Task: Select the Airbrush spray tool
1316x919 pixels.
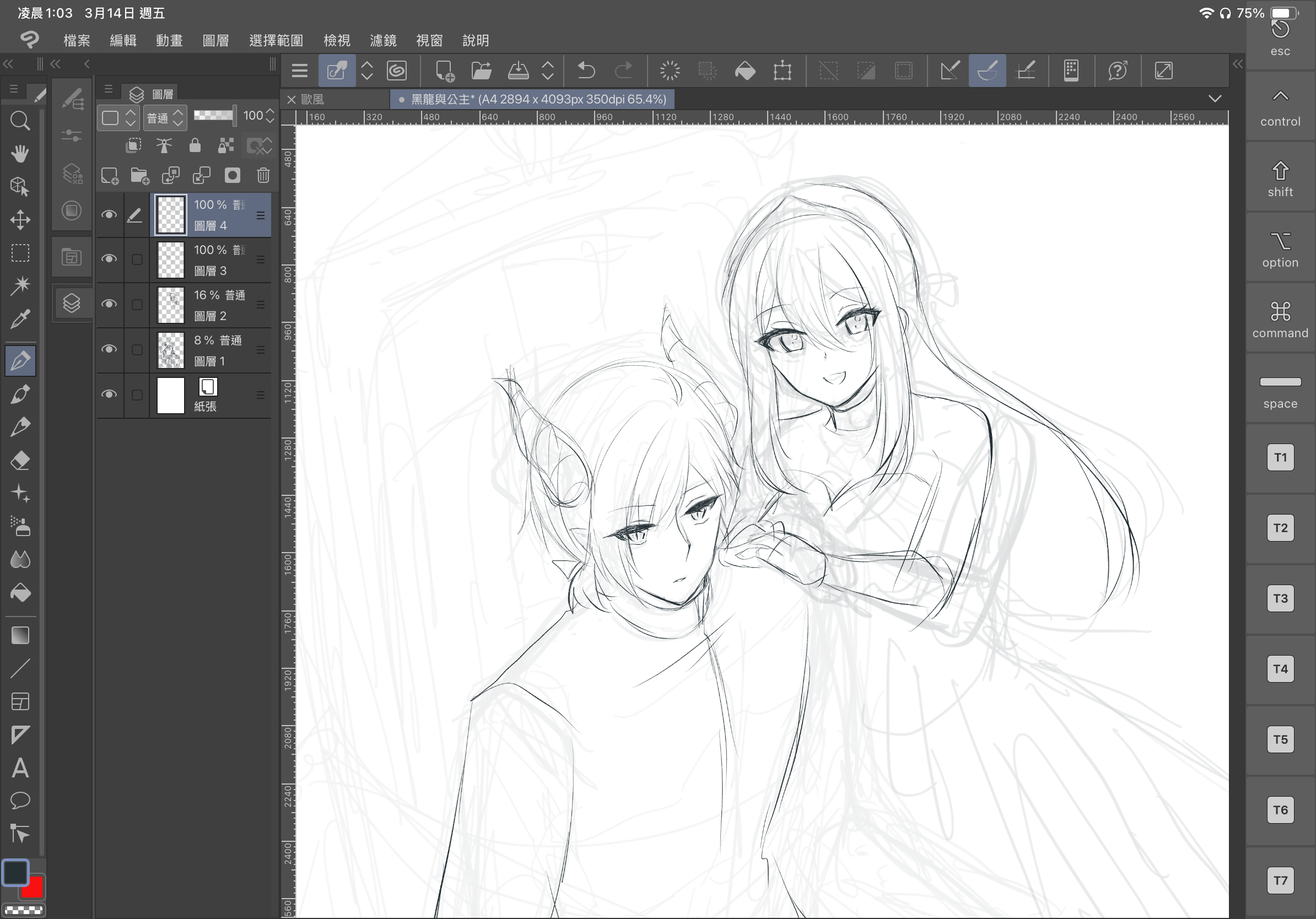Action: click(20, 527)
